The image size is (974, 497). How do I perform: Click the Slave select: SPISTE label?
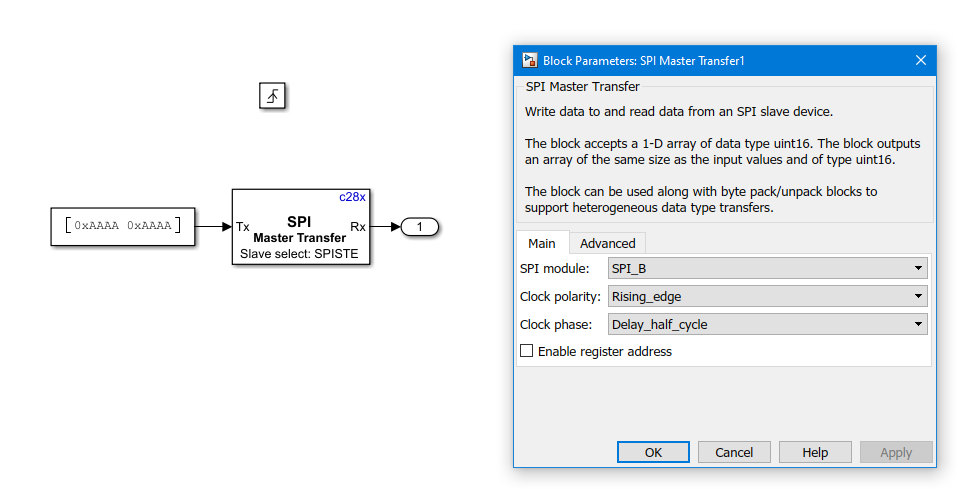pos(300,255)
